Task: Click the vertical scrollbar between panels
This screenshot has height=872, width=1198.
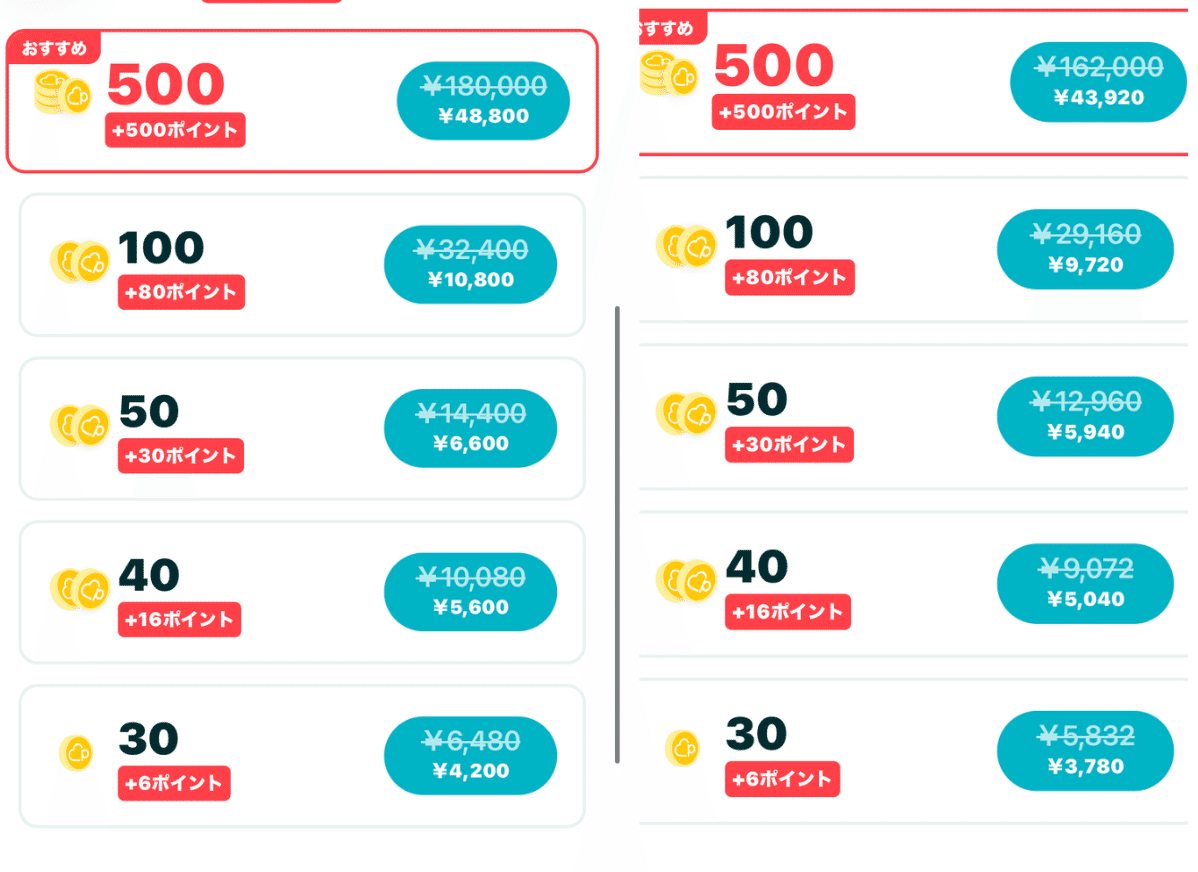Action: (617, 534)
